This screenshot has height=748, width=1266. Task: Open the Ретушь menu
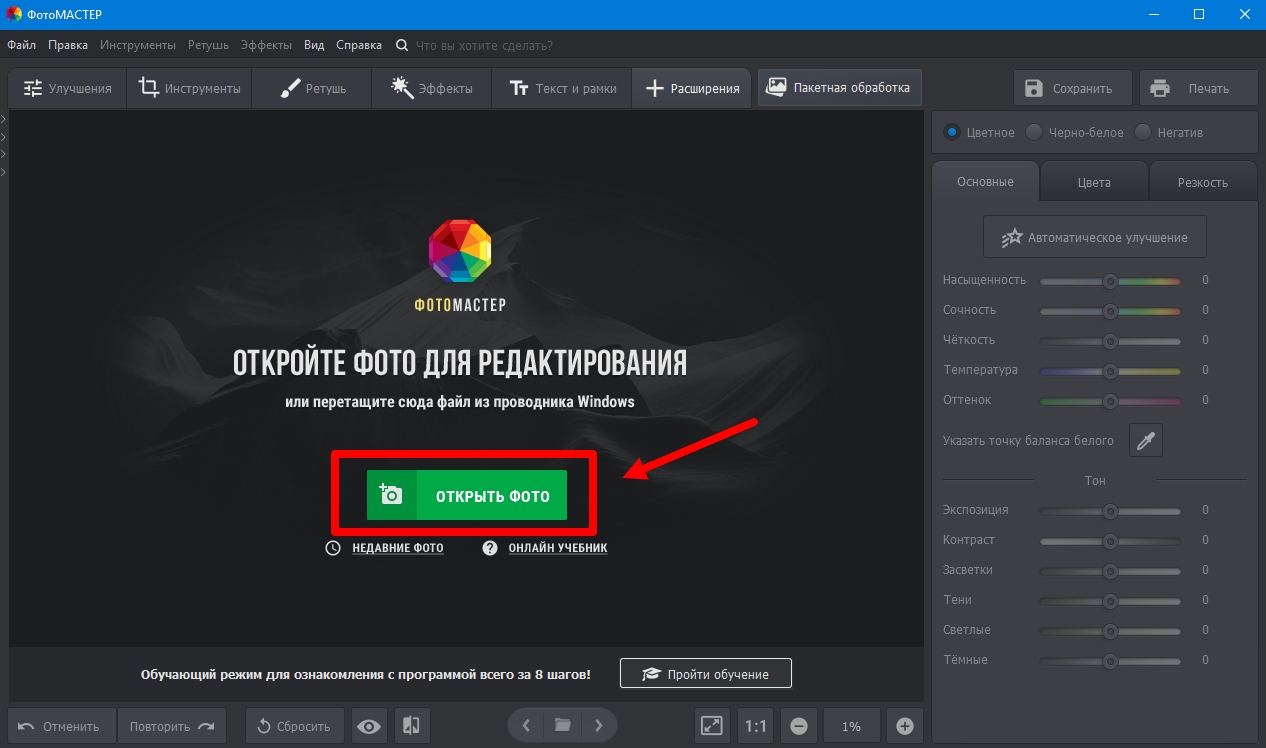tap(208, 45)
